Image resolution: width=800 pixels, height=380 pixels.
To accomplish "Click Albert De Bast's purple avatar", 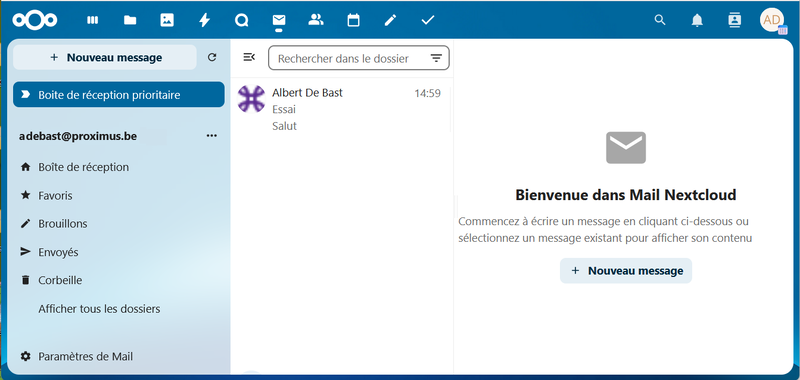I will (252, 99).
